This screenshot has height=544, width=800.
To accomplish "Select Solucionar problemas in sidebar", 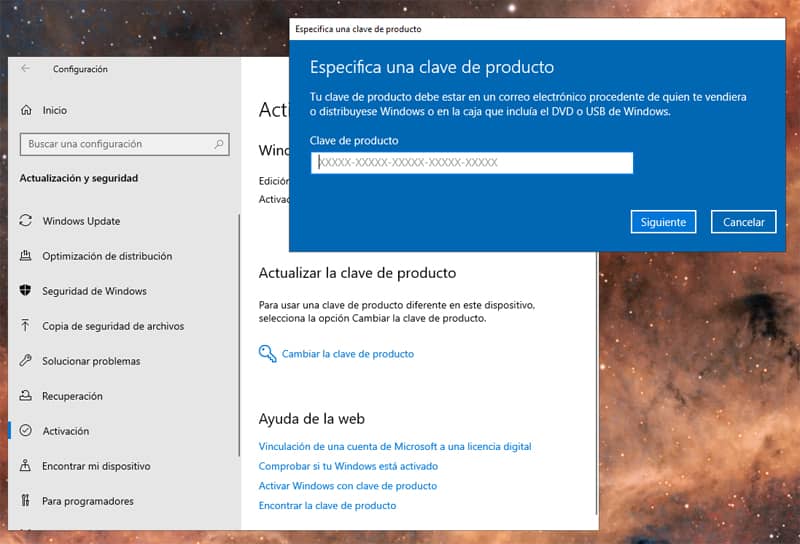I will coord(91,361).
